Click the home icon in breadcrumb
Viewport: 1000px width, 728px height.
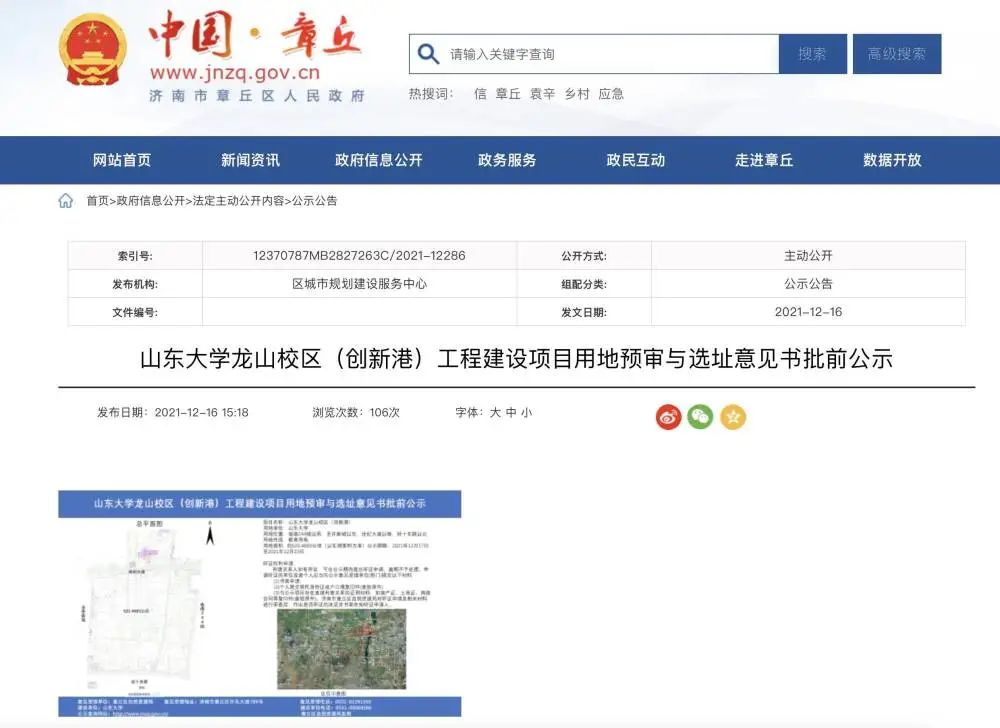pyautogui.click(x=66, y=201)
